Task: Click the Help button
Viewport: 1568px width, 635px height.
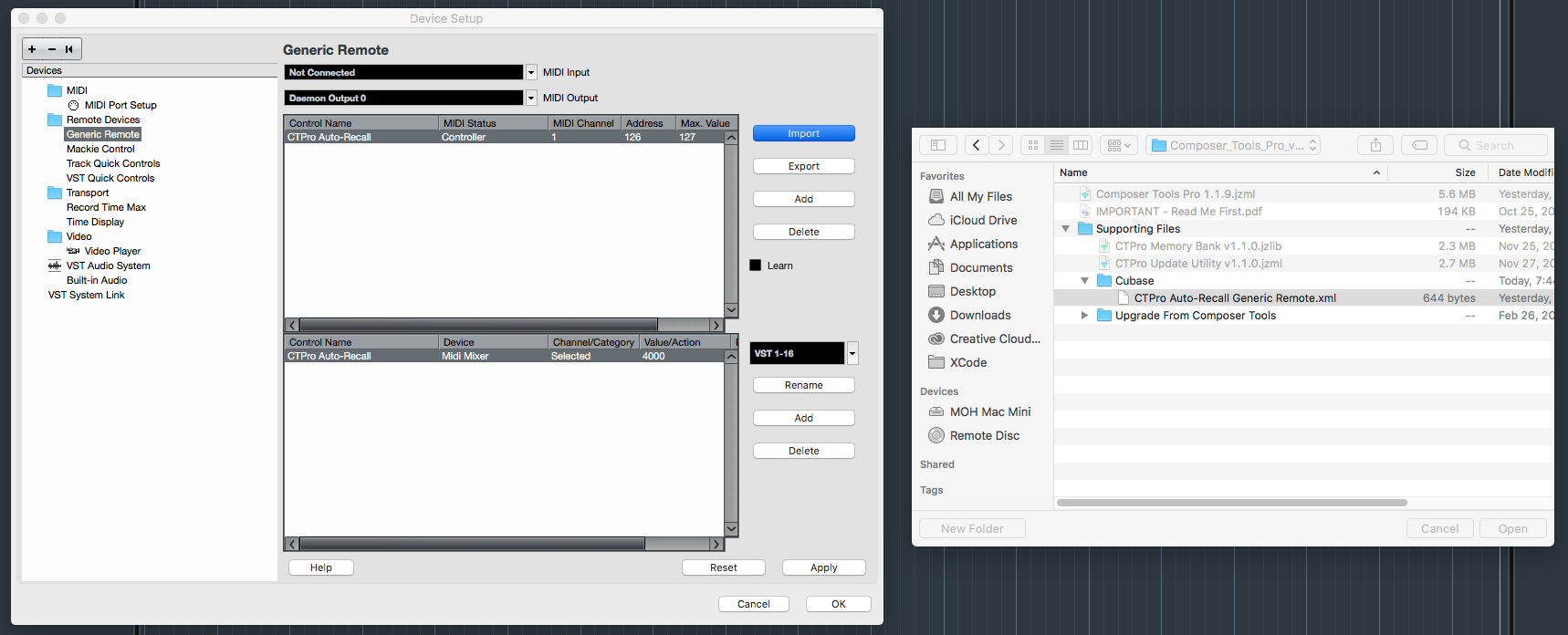Action: click(x=321, y=567)
